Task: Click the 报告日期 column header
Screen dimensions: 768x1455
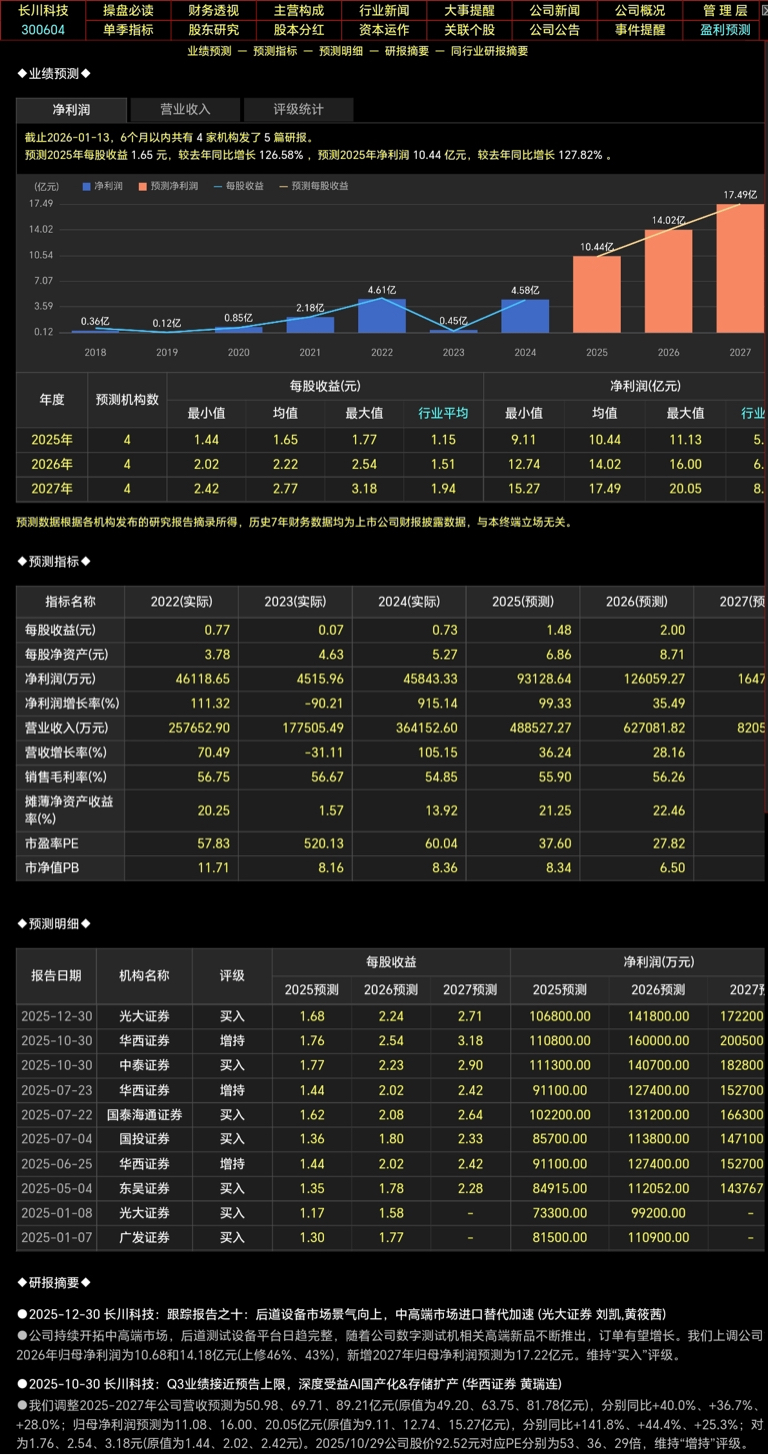Action: click(56, 976)
